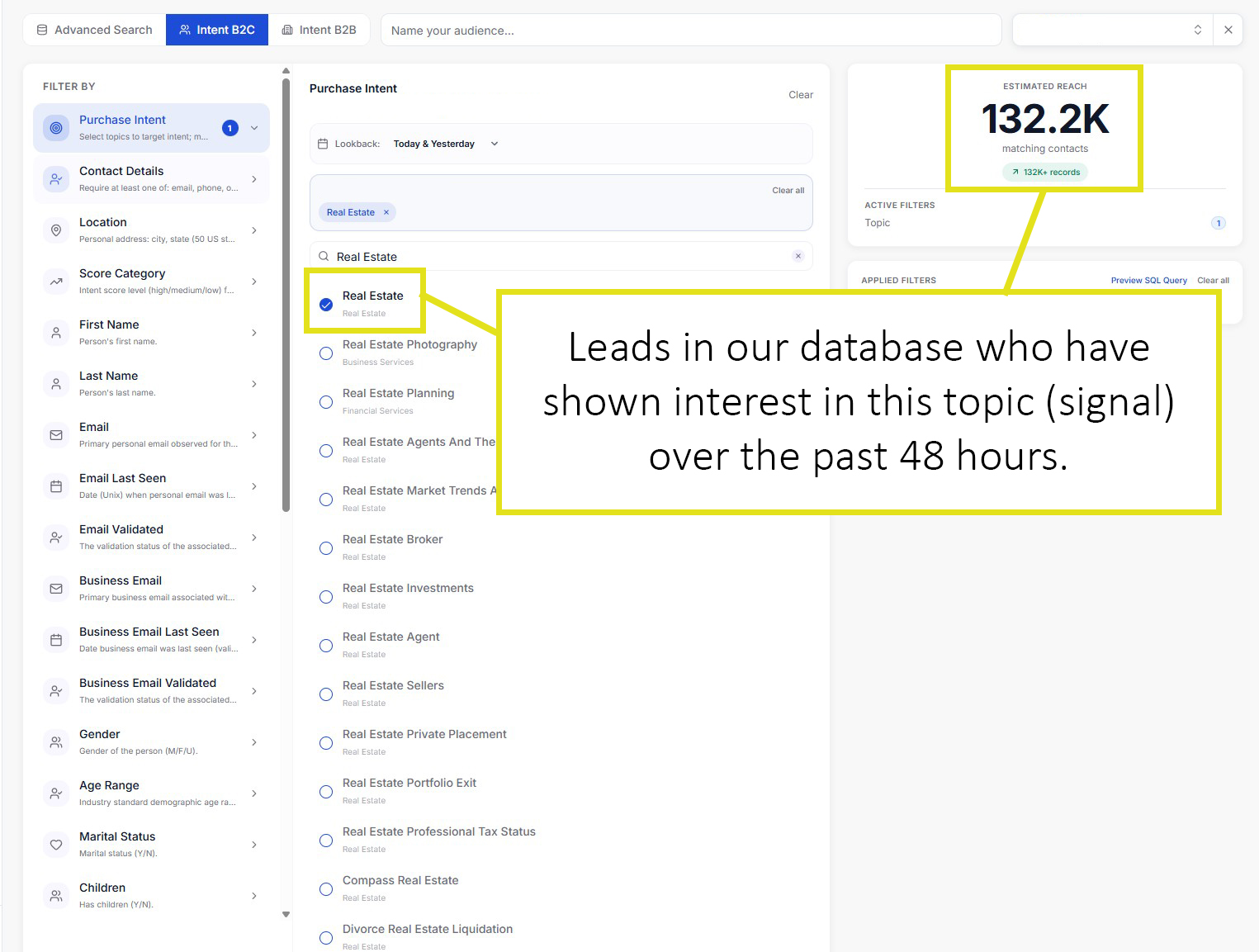Expand the Location filter chevron
Screen dimensions: 1259x952
[x=254, y=230]
